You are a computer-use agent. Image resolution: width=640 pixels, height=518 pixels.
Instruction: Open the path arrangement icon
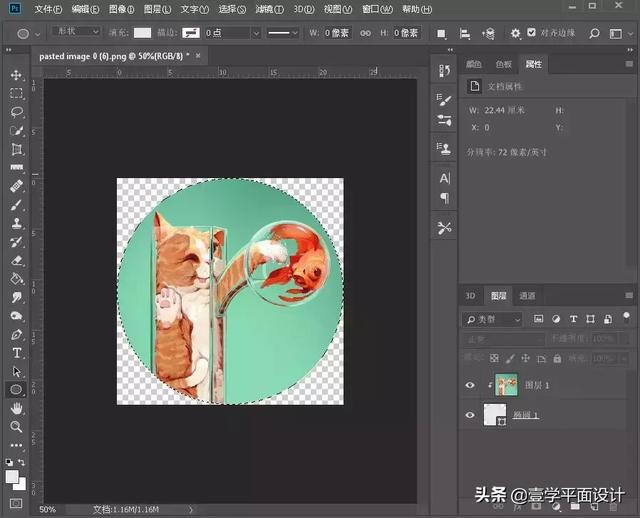pos(488,33)
